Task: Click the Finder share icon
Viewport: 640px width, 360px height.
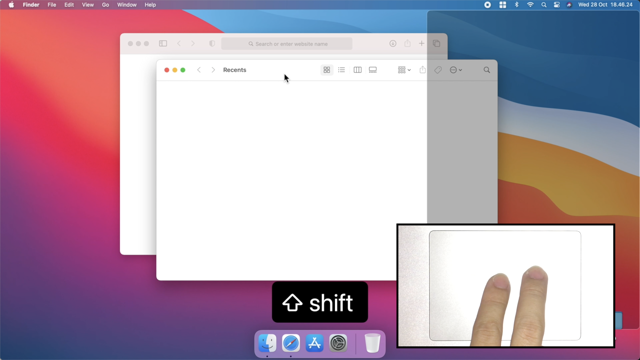Action: [422, 70]
